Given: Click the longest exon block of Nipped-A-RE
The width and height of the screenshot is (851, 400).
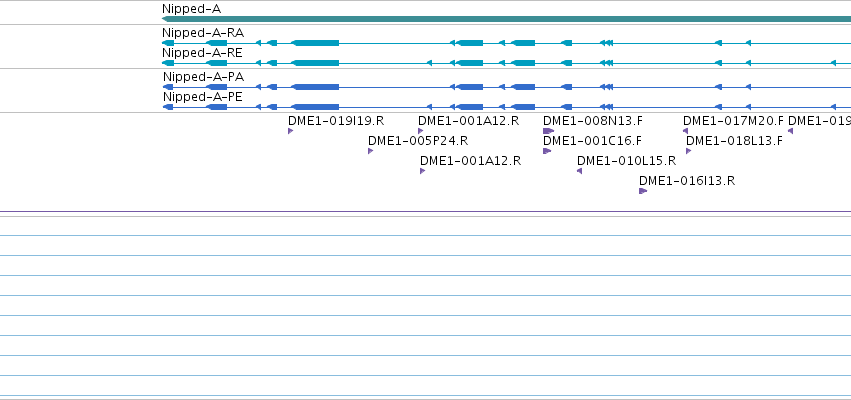Looking at the screenshot, I should [x=315, y=63].
